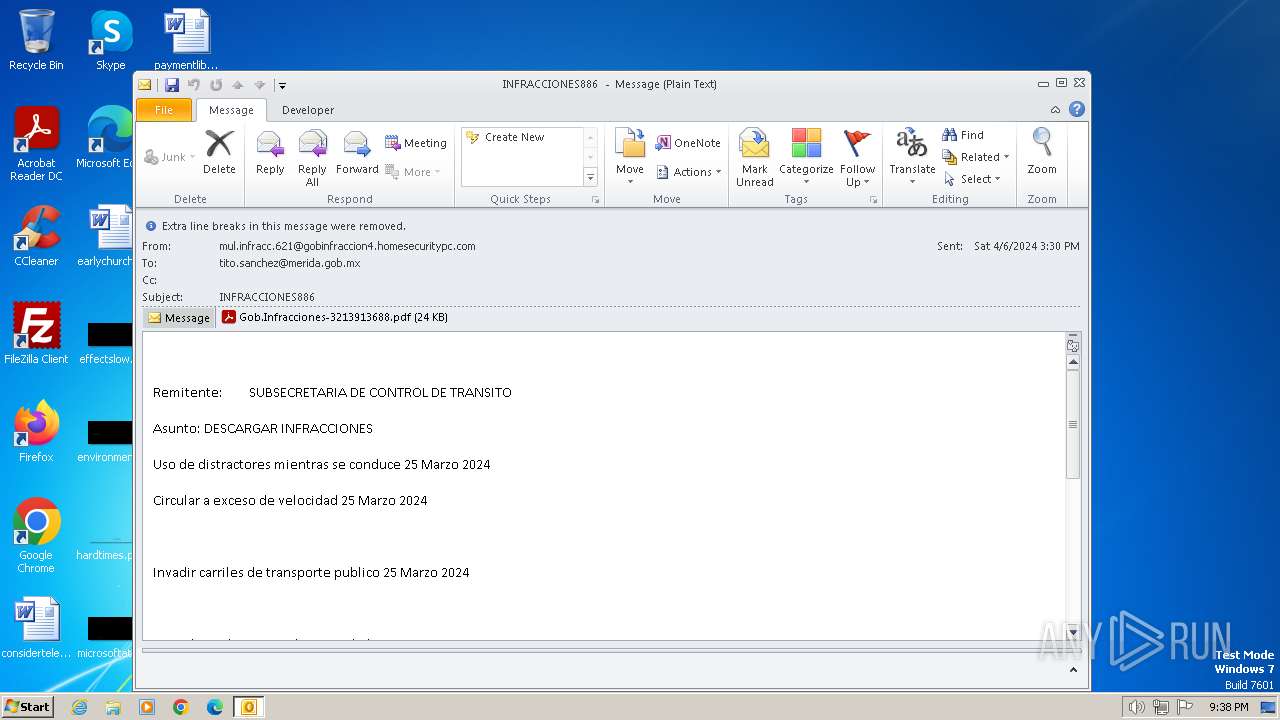Mark message as Unread
1280x720 pixels.
pos(755,157)
